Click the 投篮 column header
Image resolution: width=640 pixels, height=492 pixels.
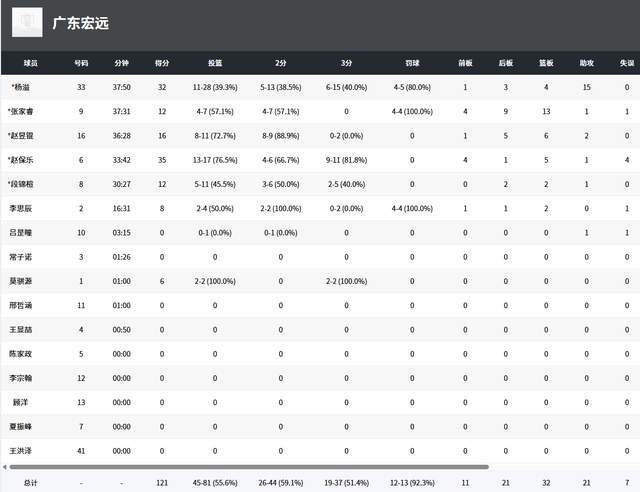215,62
